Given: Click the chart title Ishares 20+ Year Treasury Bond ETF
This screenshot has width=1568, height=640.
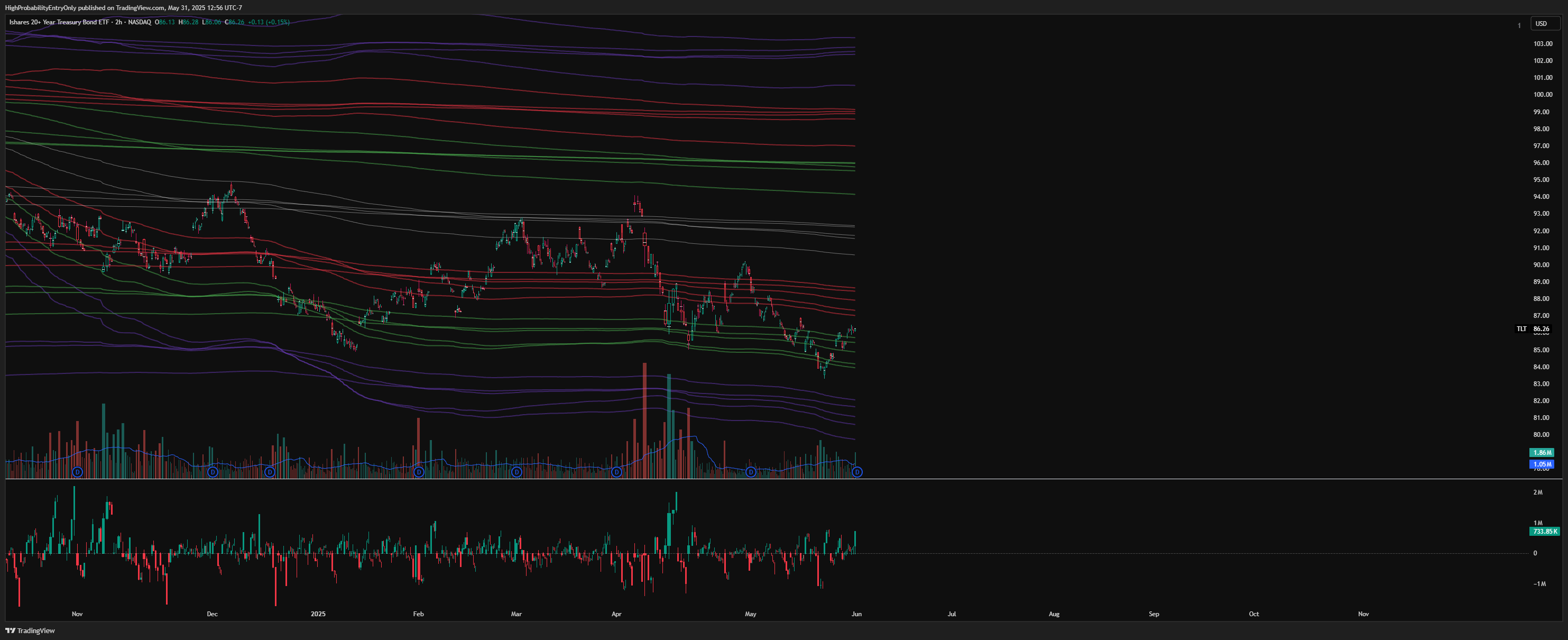Looking at the screenshot, I should [60, 22].
